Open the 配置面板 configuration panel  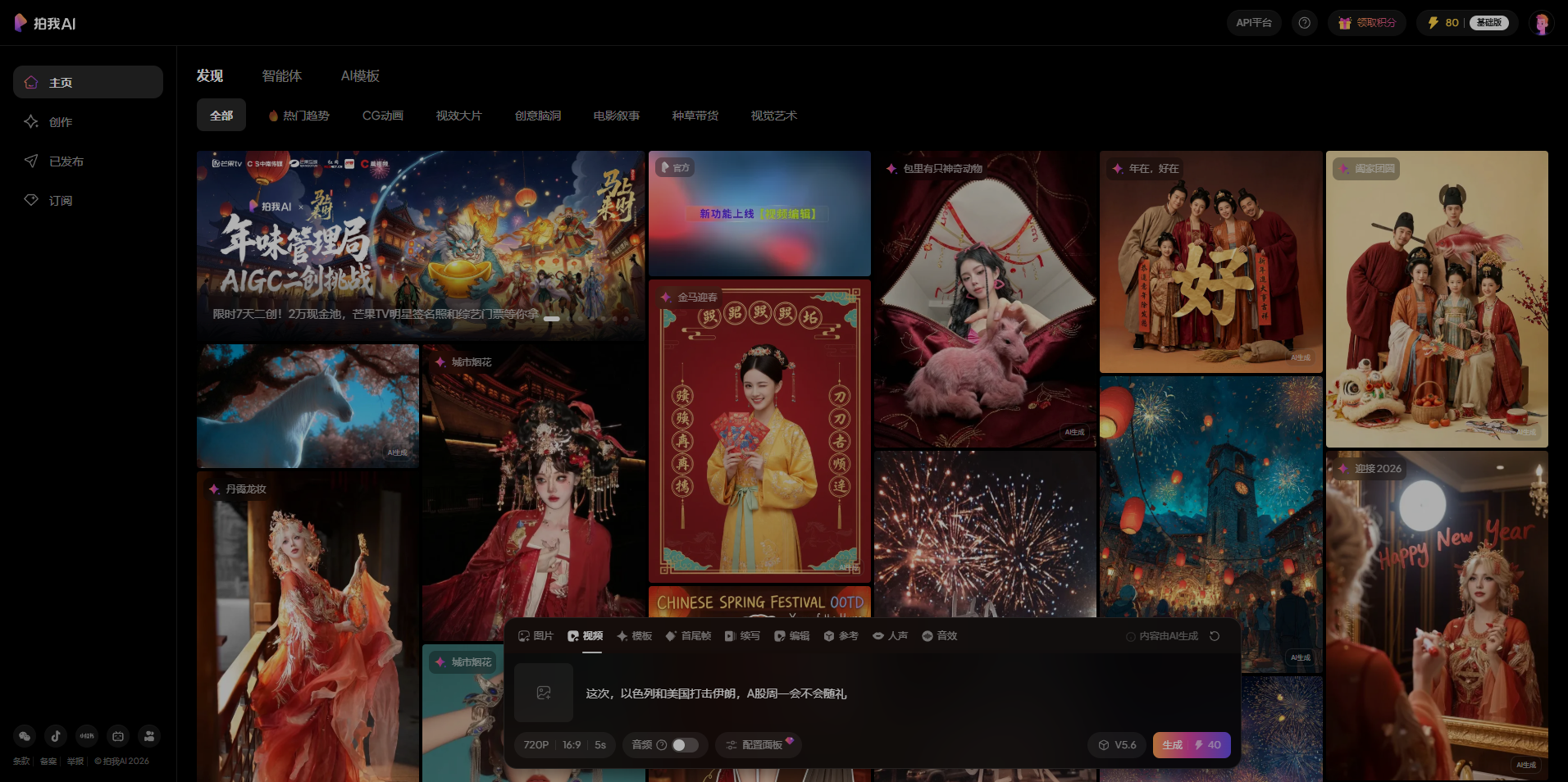tap(758, 745)
